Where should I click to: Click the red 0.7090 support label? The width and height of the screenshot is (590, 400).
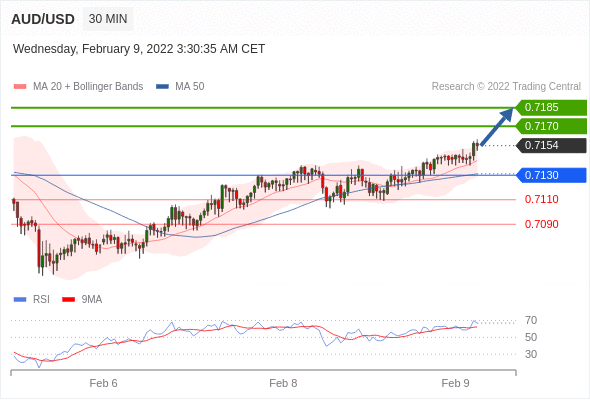[x=541, y=224]
